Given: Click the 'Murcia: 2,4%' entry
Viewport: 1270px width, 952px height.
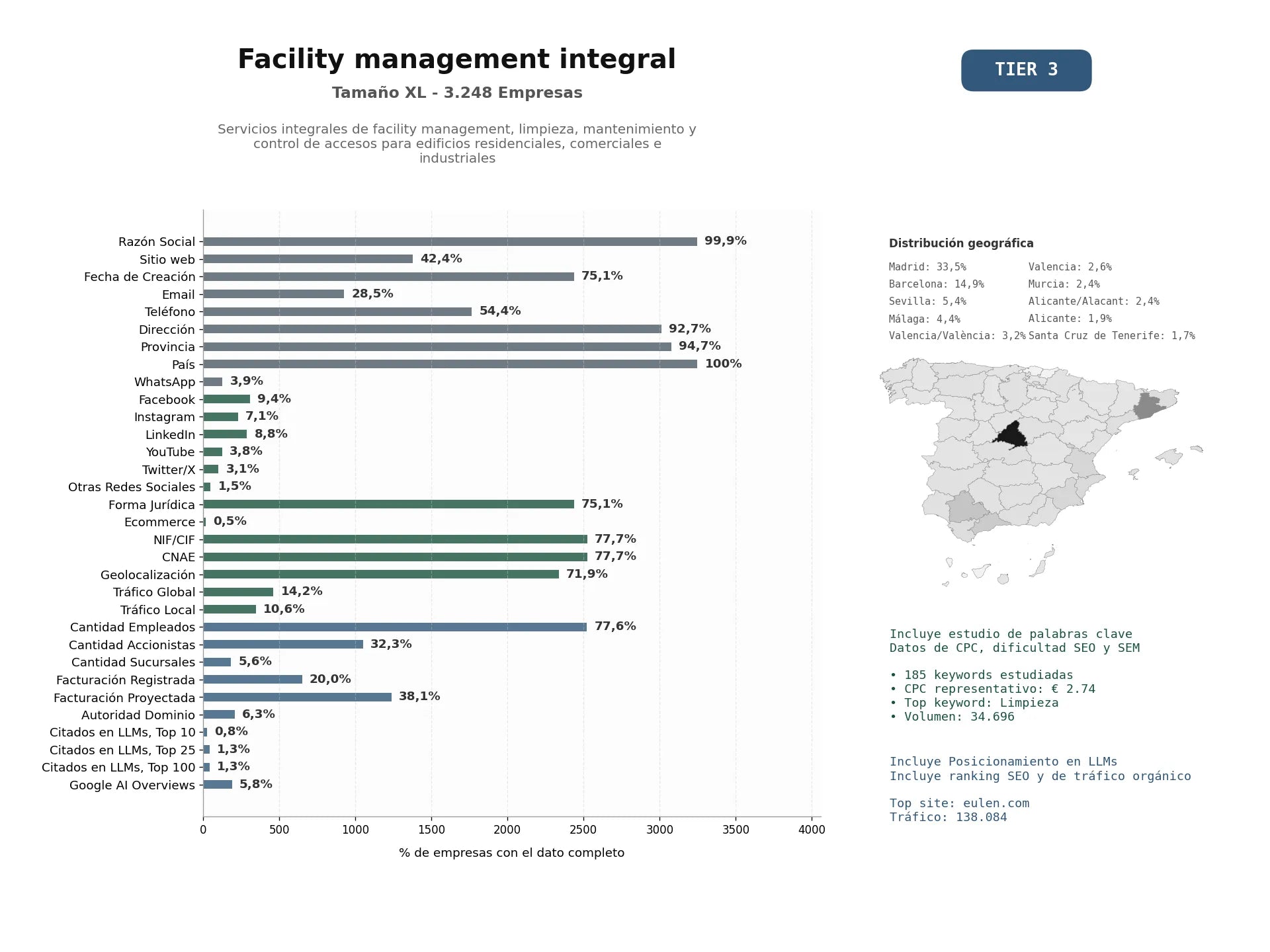Looking at the screenshot, I should pyautogui.click(x=1064, y=284).
